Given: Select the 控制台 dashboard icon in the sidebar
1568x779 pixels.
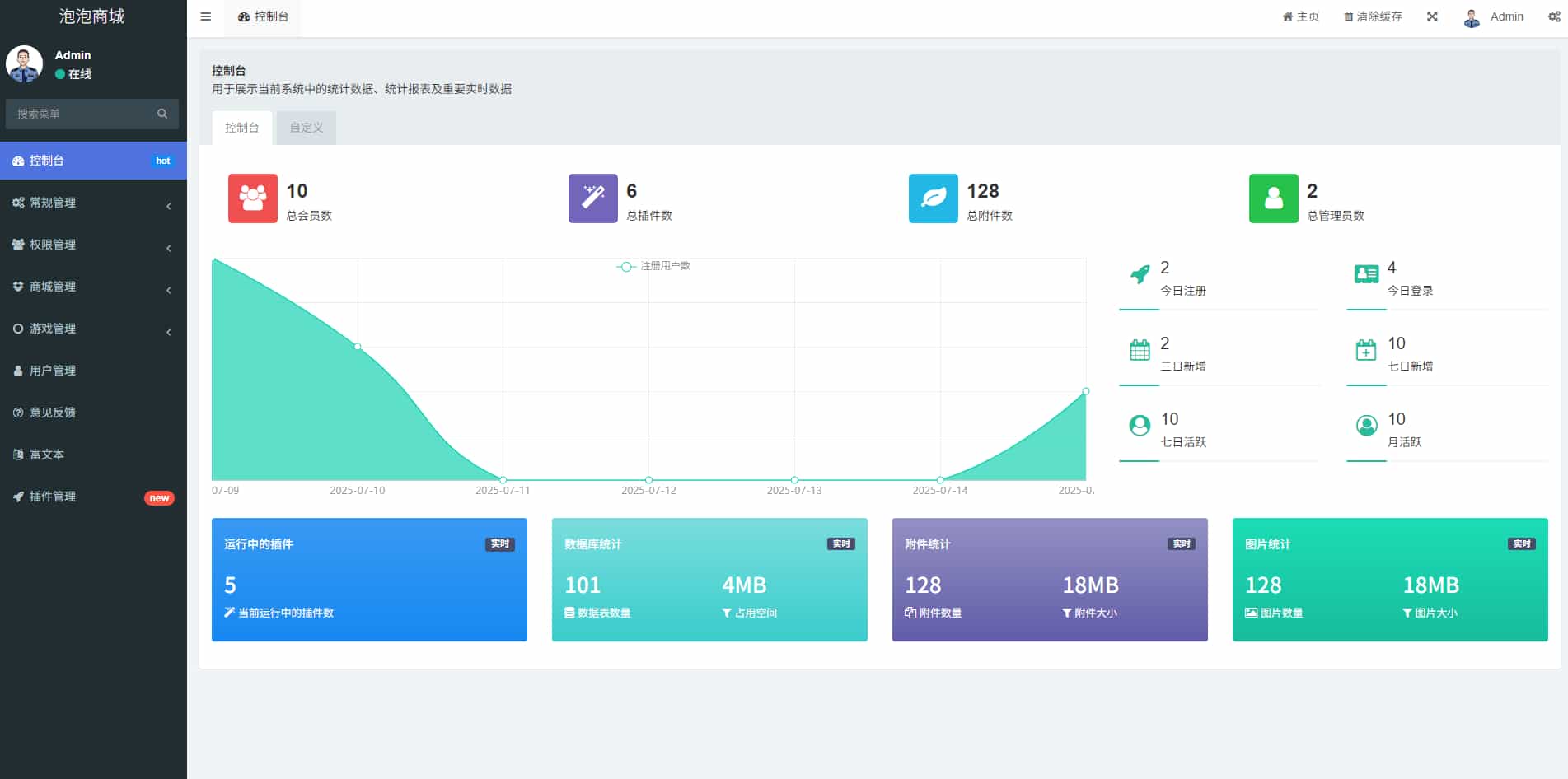Looking at the screenshot, I should tap(18, 161).
